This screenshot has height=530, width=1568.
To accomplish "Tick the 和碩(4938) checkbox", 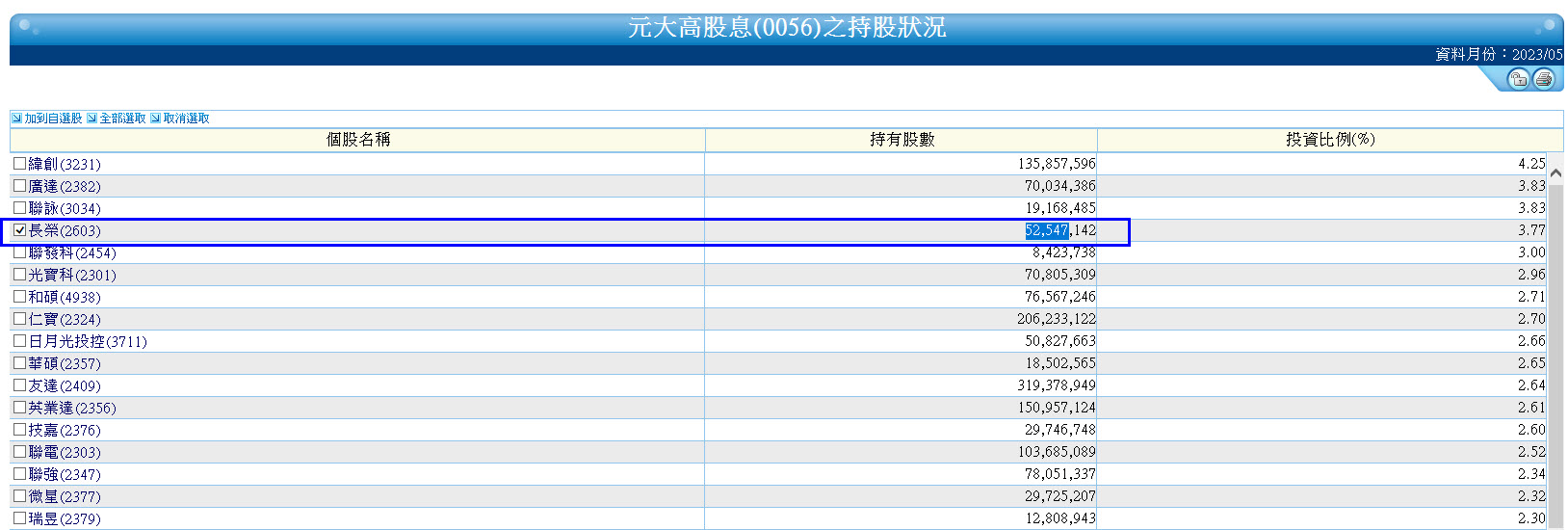I will [19, 297].
